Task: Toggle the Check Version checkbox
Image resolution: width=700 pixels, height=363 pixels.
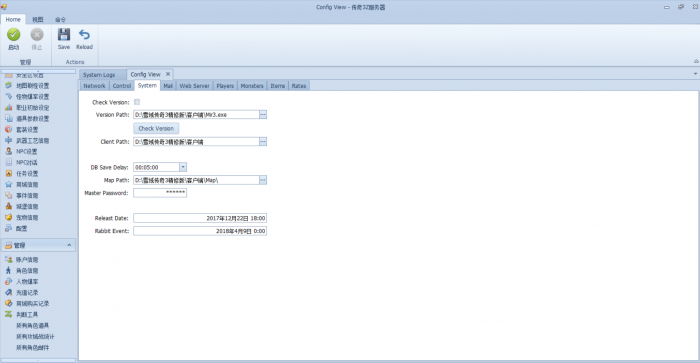Action: click(137, 102)
